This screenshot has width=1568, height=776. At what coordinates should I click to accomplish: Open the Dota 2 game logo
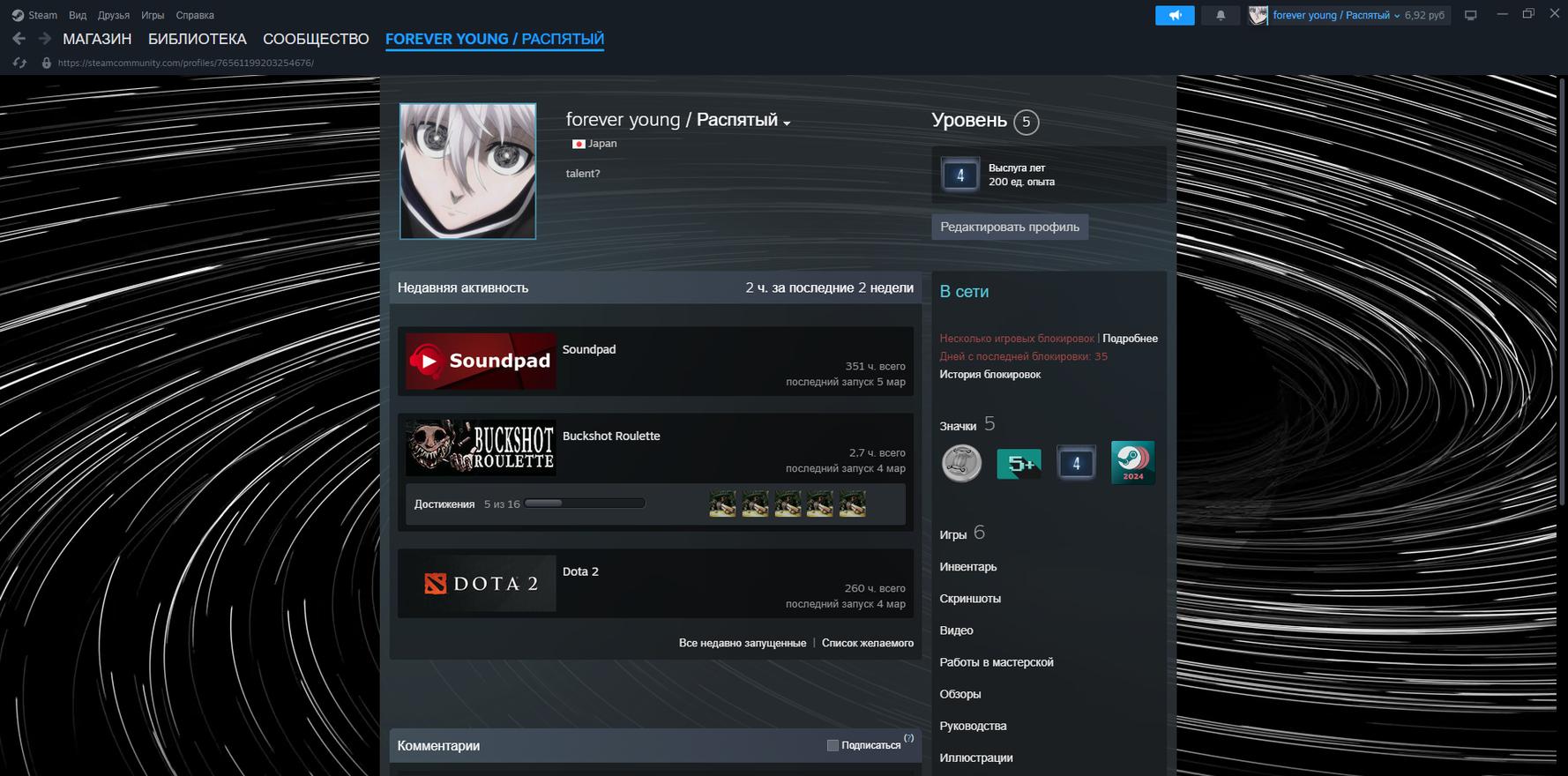pyautogui.click(x=481, y=584)
